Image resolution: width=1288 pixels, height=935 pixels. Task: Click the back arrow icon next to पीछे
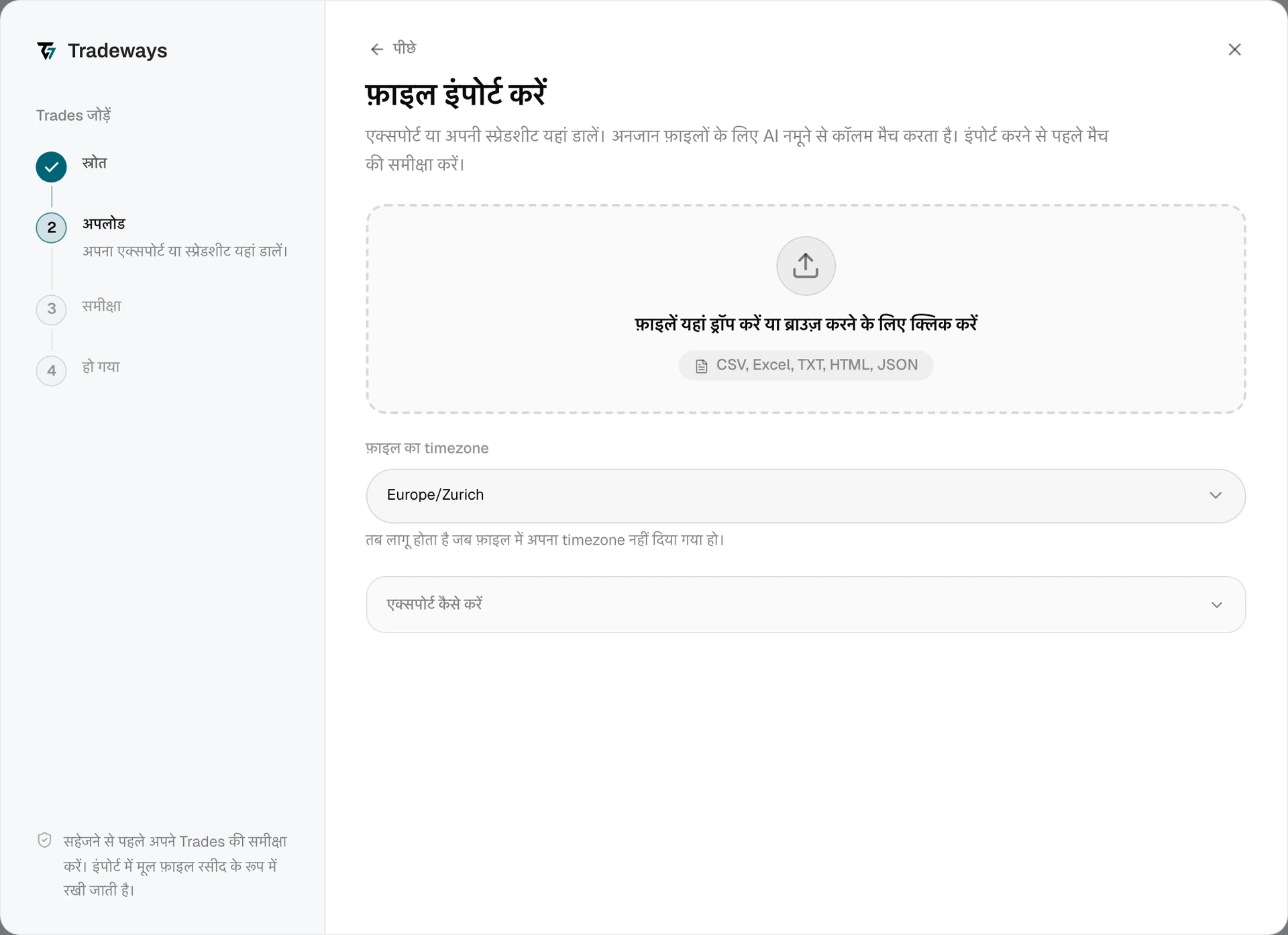pyautogui.click(x=377, y=49)
